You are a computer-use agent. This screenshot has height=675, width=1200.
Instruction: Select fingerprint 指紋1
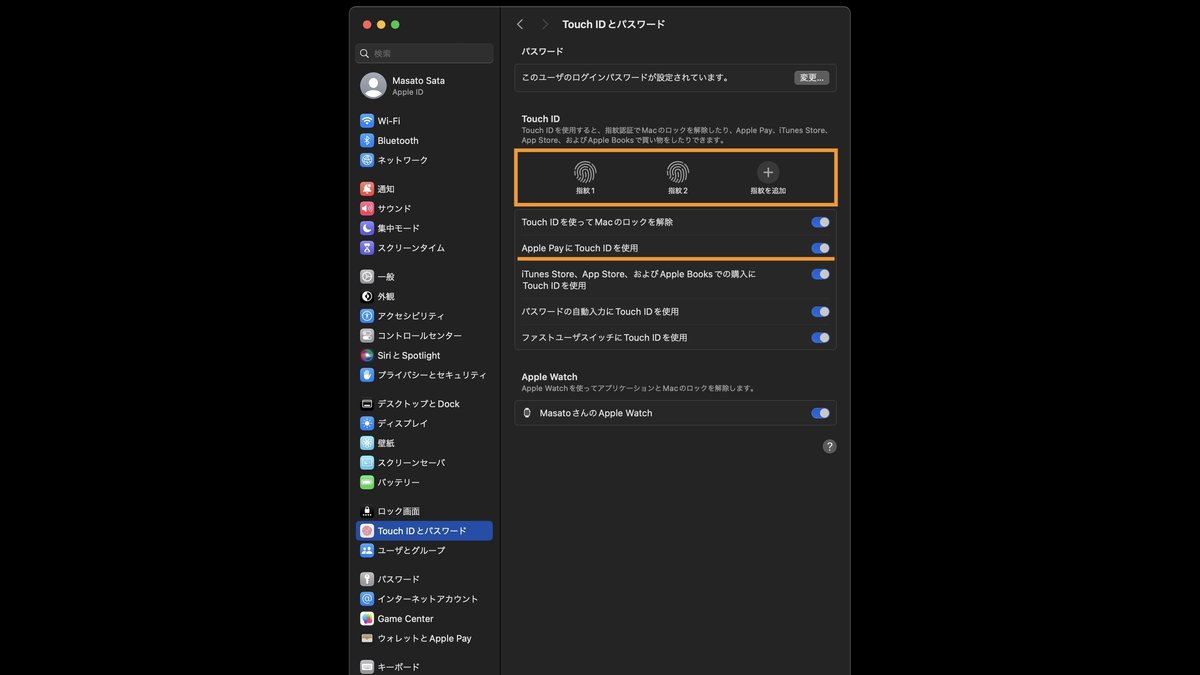coord(585,177)
